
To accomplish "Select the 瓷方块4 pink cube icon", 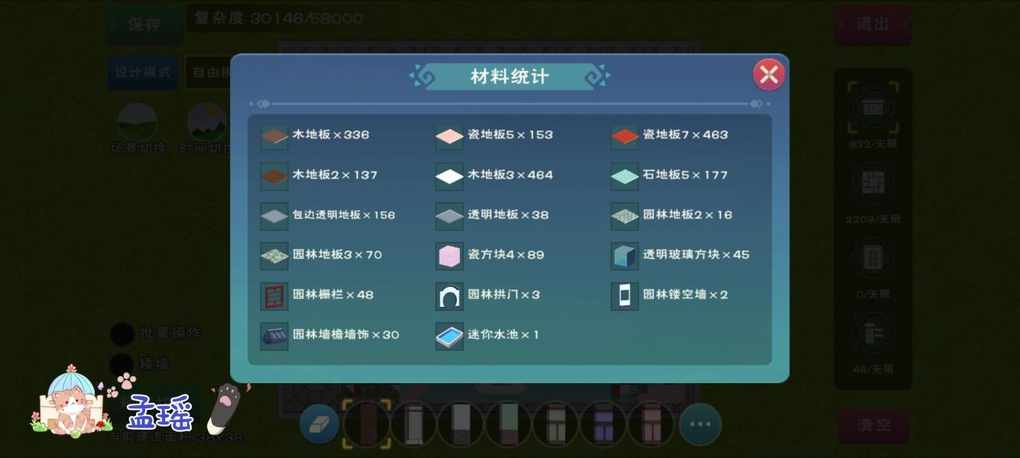I will pos(450,256).
